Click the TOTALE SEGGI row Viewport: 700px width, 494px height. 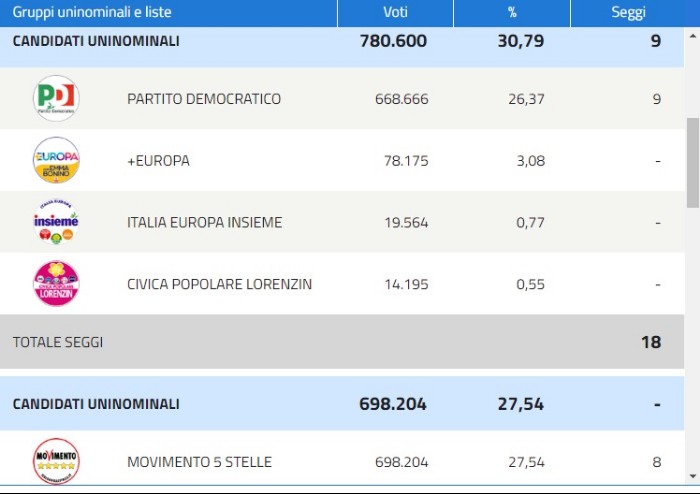point(58,342)
